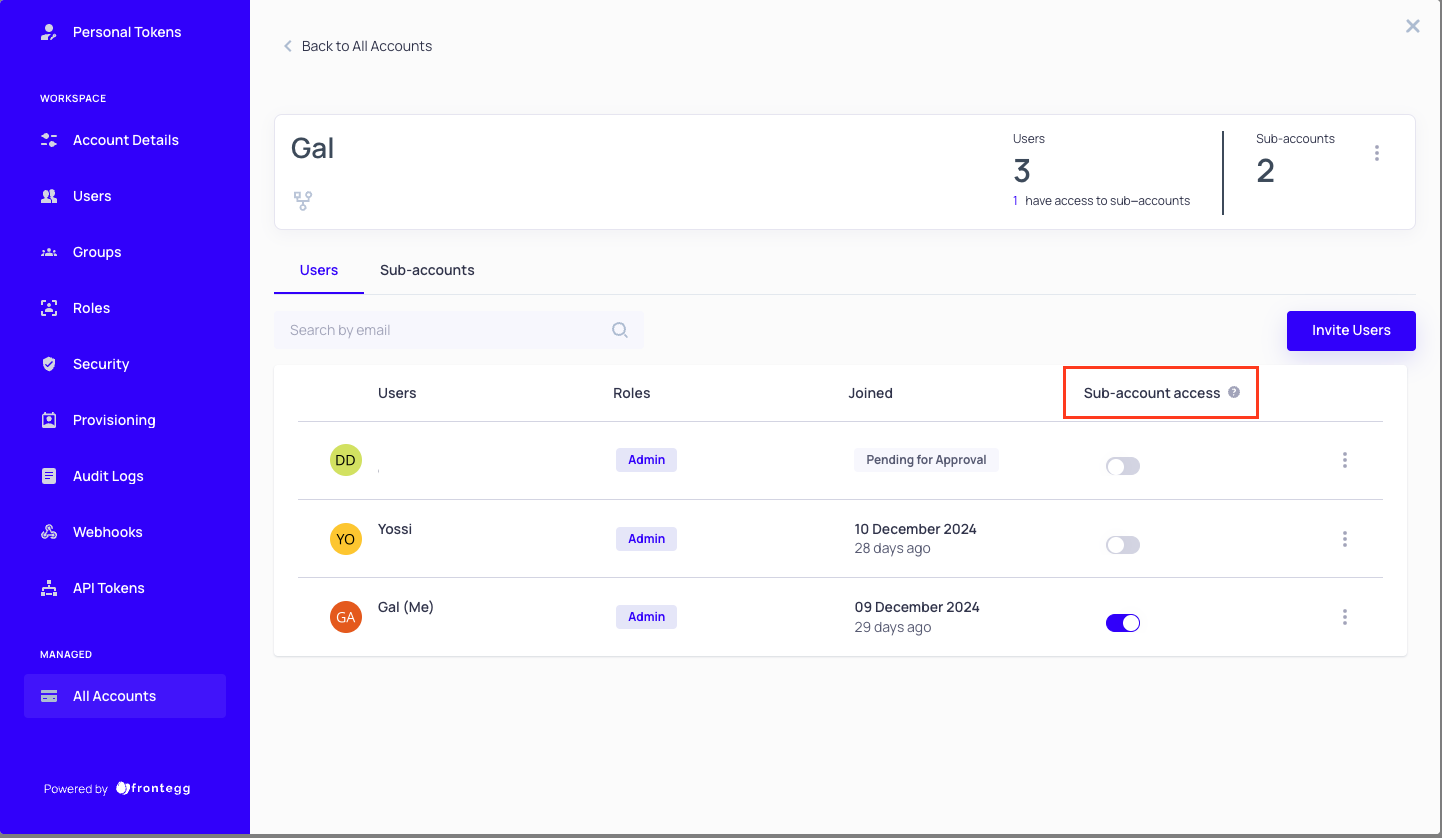Click the Audit Logs icon
Viewport: 1442px width, 838px height.
[x=48, y=476]
